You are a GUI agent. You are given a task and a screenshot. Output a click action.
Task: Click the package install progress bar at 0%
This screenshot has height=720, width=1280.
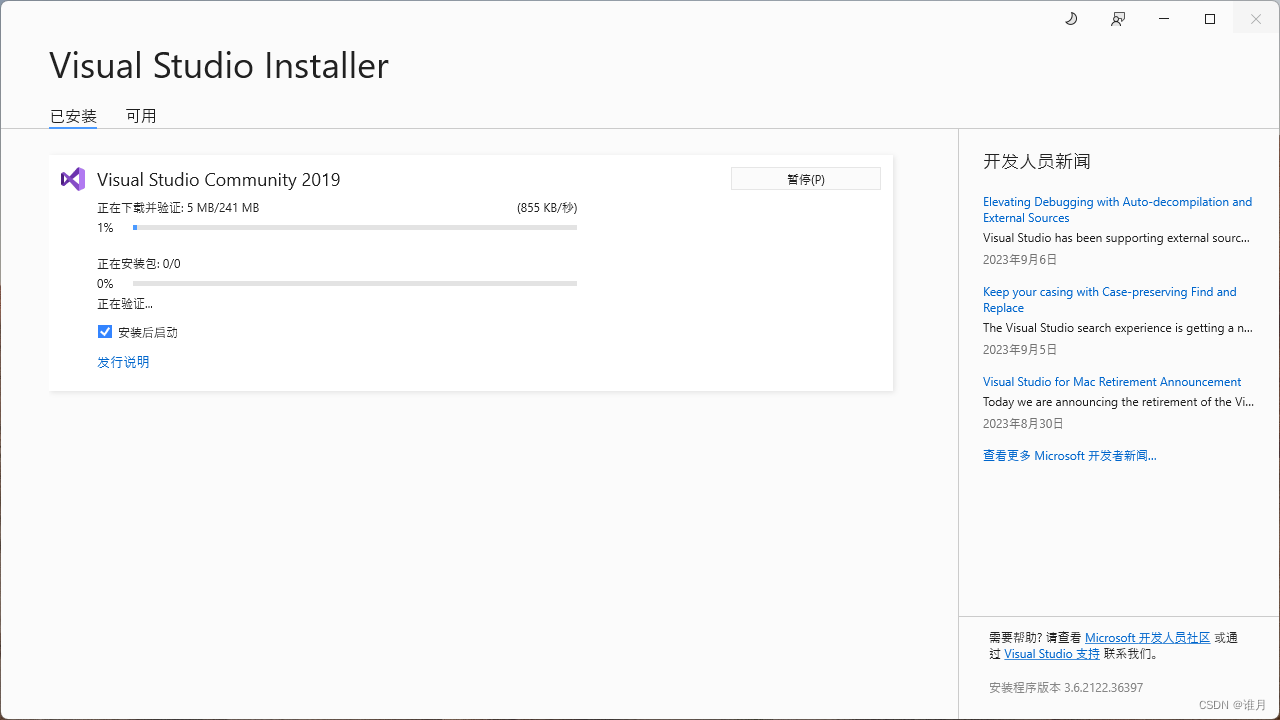click(x=355, y=284)
